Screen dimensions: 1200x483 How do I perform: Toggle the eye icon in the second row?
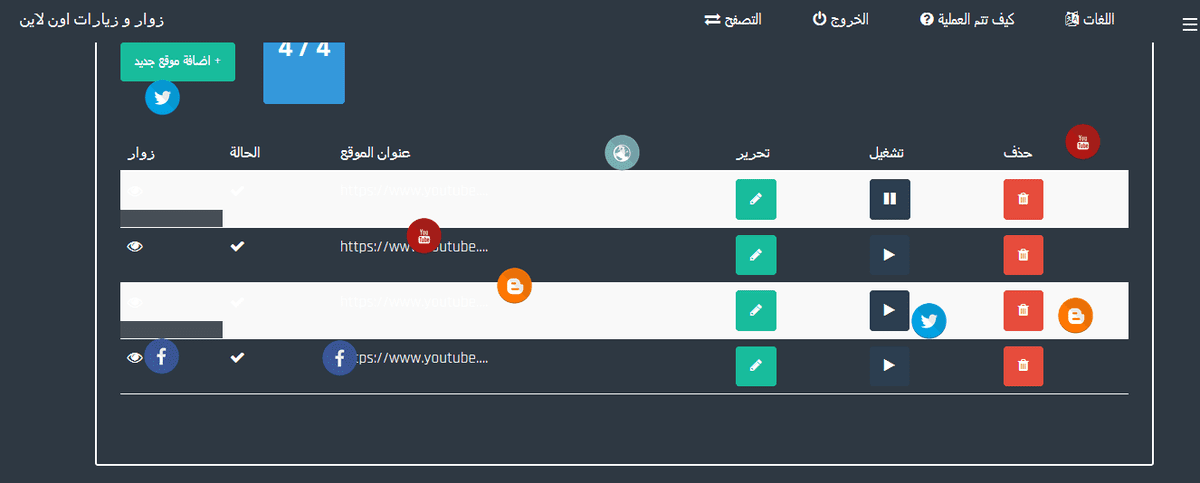(x=135, y=246)
